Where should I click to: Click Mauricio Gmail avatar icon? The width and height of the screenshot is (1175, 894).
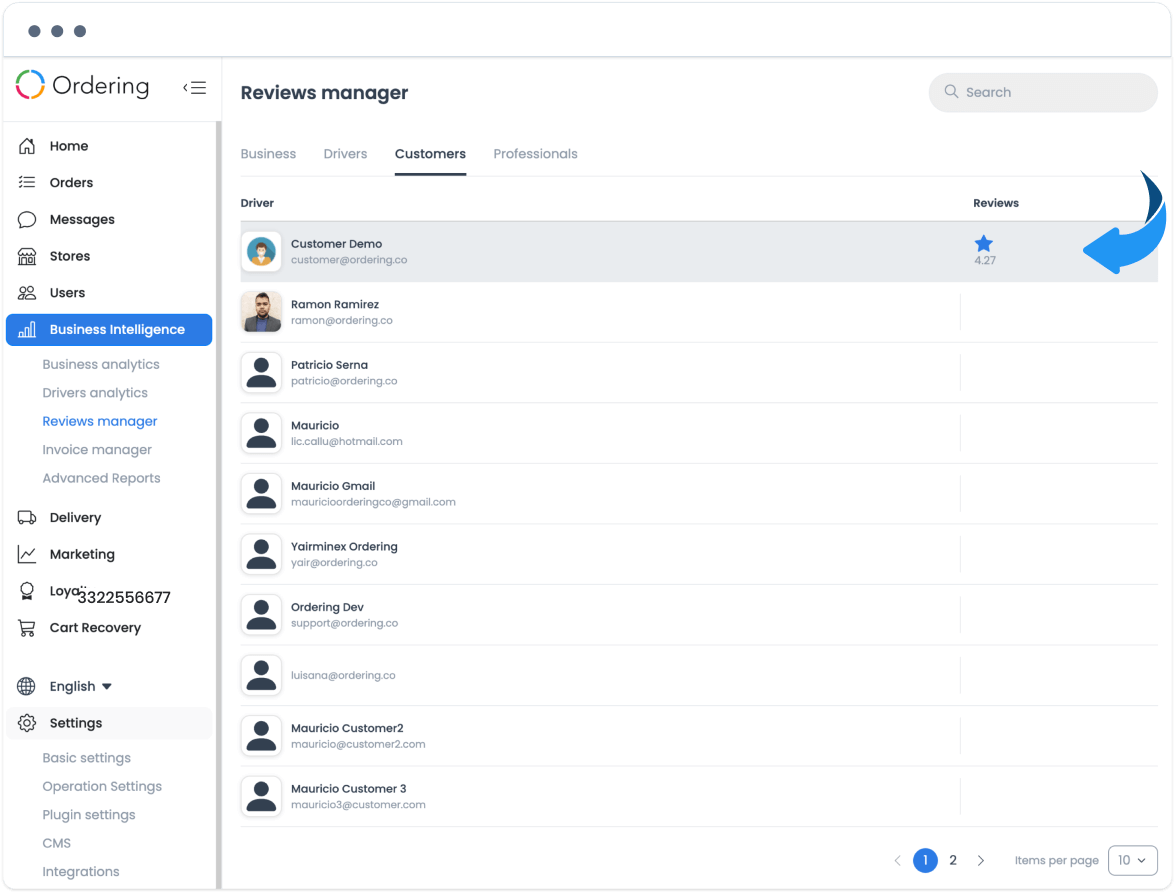pos(262,494)
